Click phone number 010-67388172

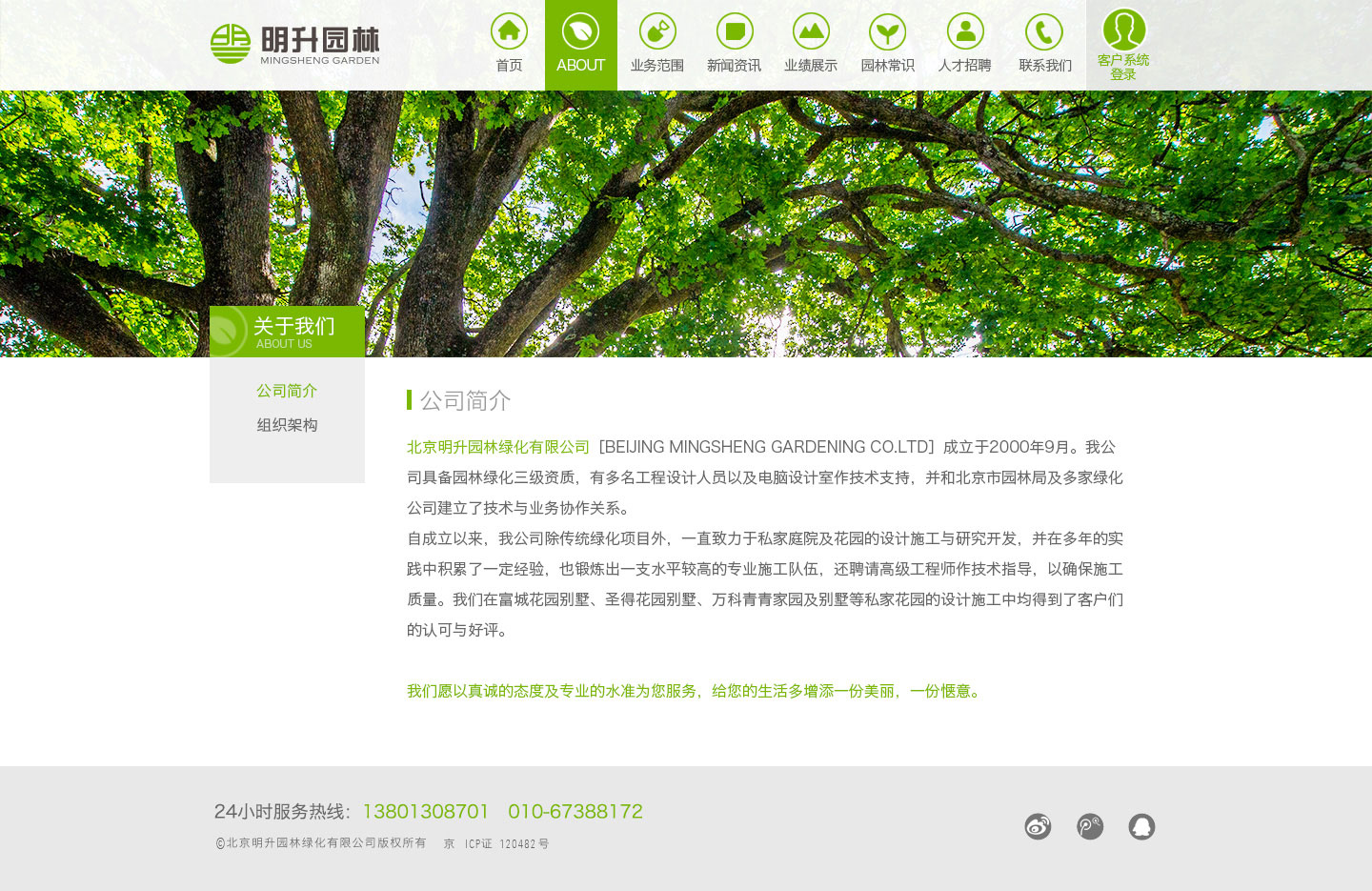575,812
